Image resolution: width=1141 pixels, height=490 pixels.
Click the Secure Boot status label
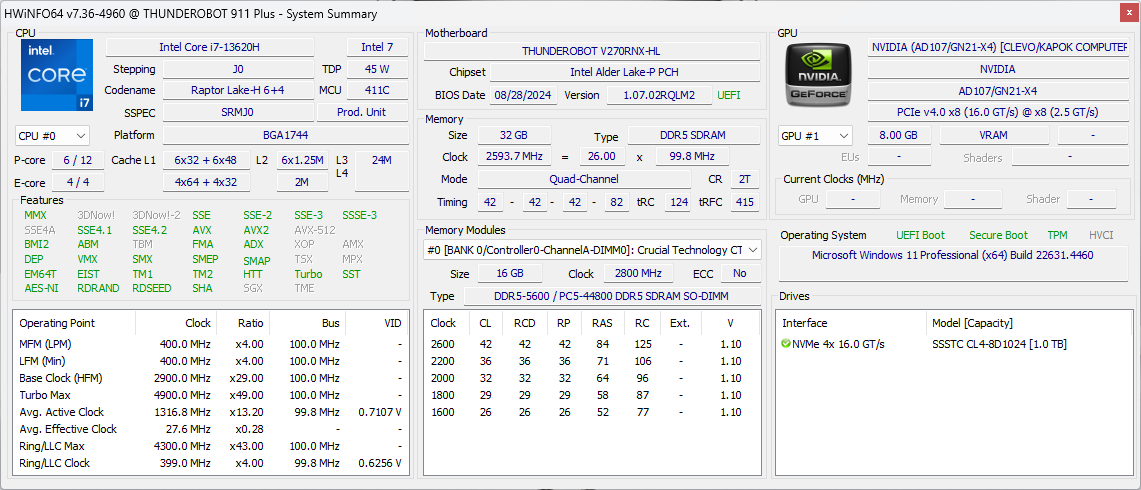[998, 235]
